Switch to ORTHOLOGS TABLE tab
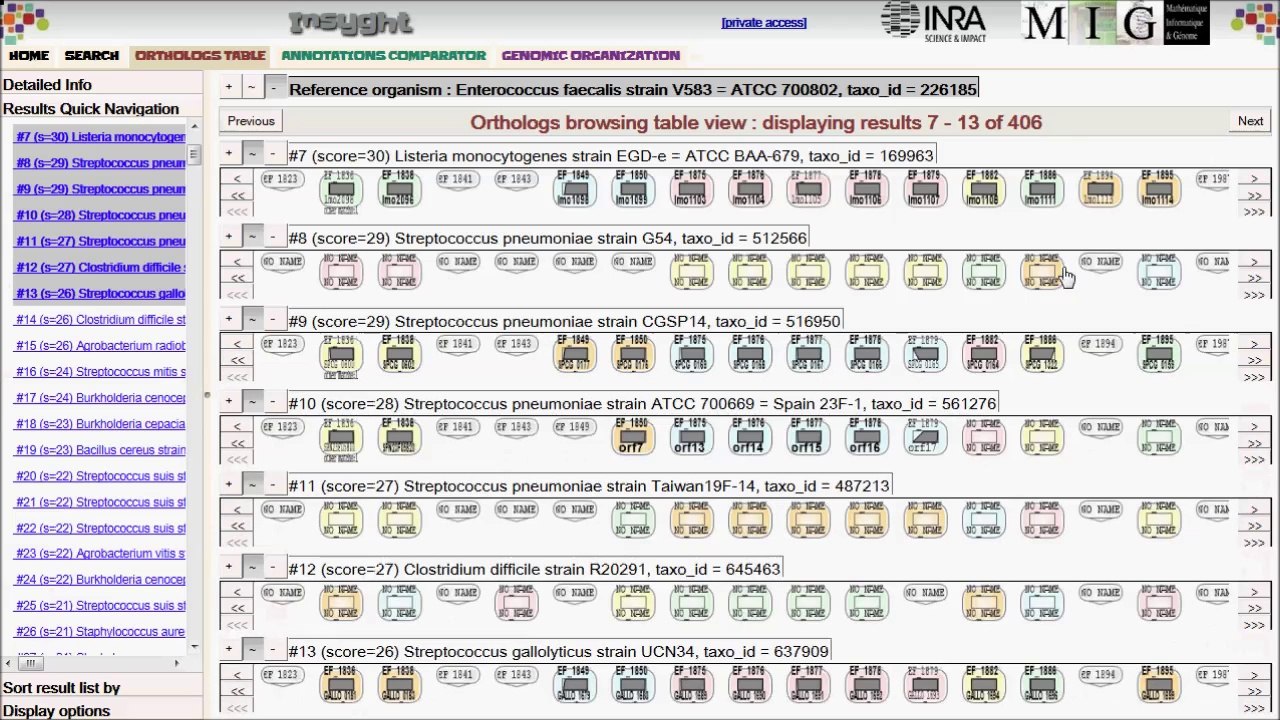 pos(200,56)
